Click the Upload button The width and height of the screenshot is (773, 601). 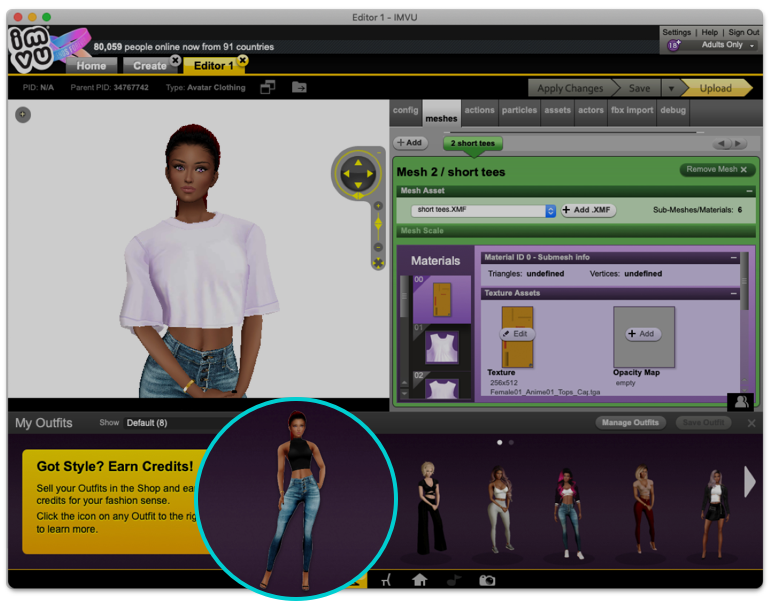pyautogui.click(x=715, y=89)
